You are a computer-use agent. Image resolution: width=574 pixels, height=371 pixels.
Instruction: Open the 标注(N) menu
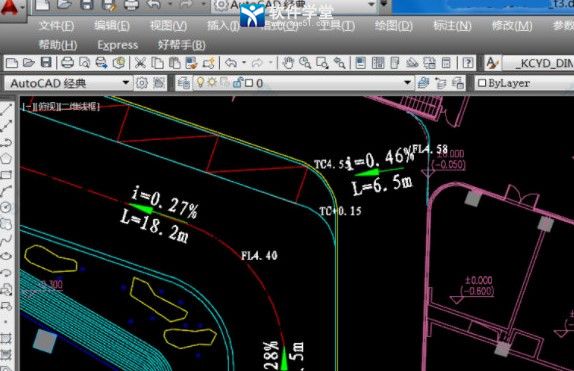coord(452,26)
